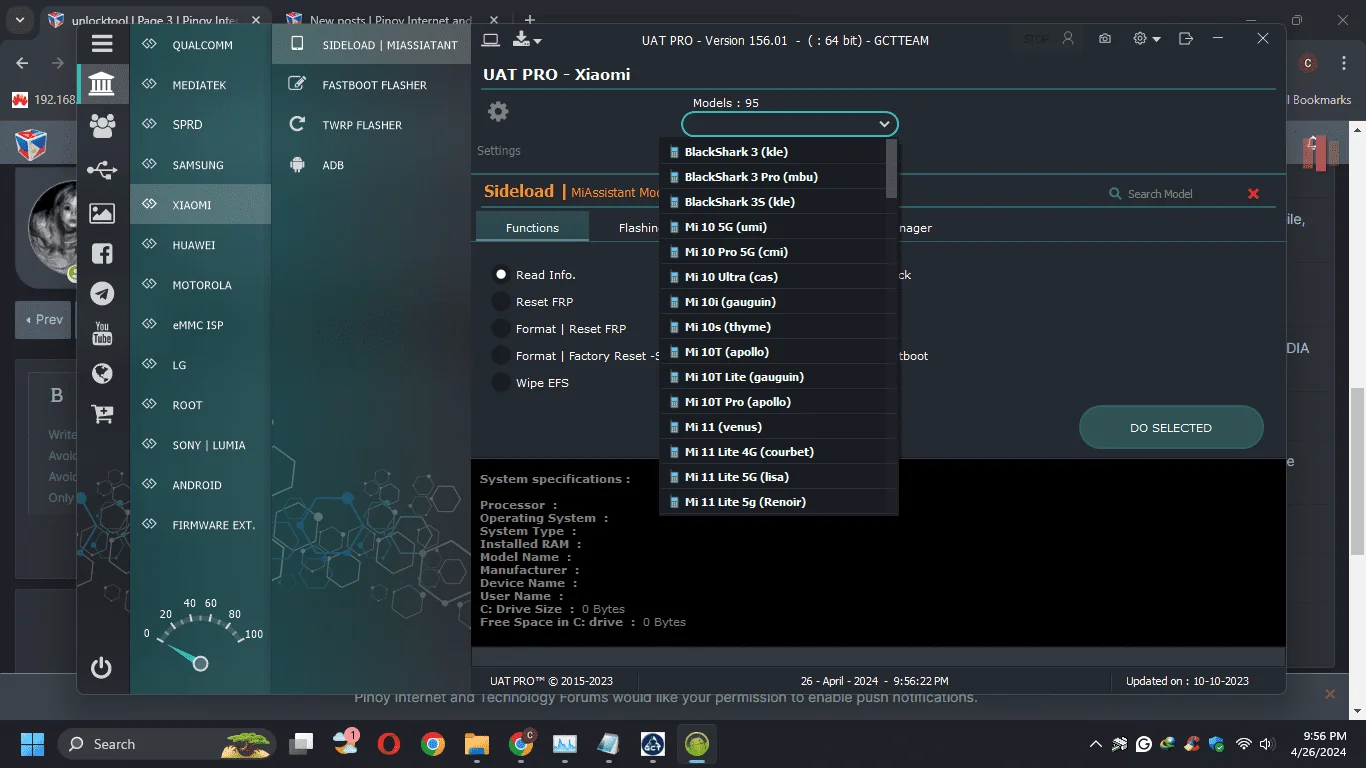1366x768 pixels.
Task: Click the power icon at sidebar bottom
Action: pos(101,668)
